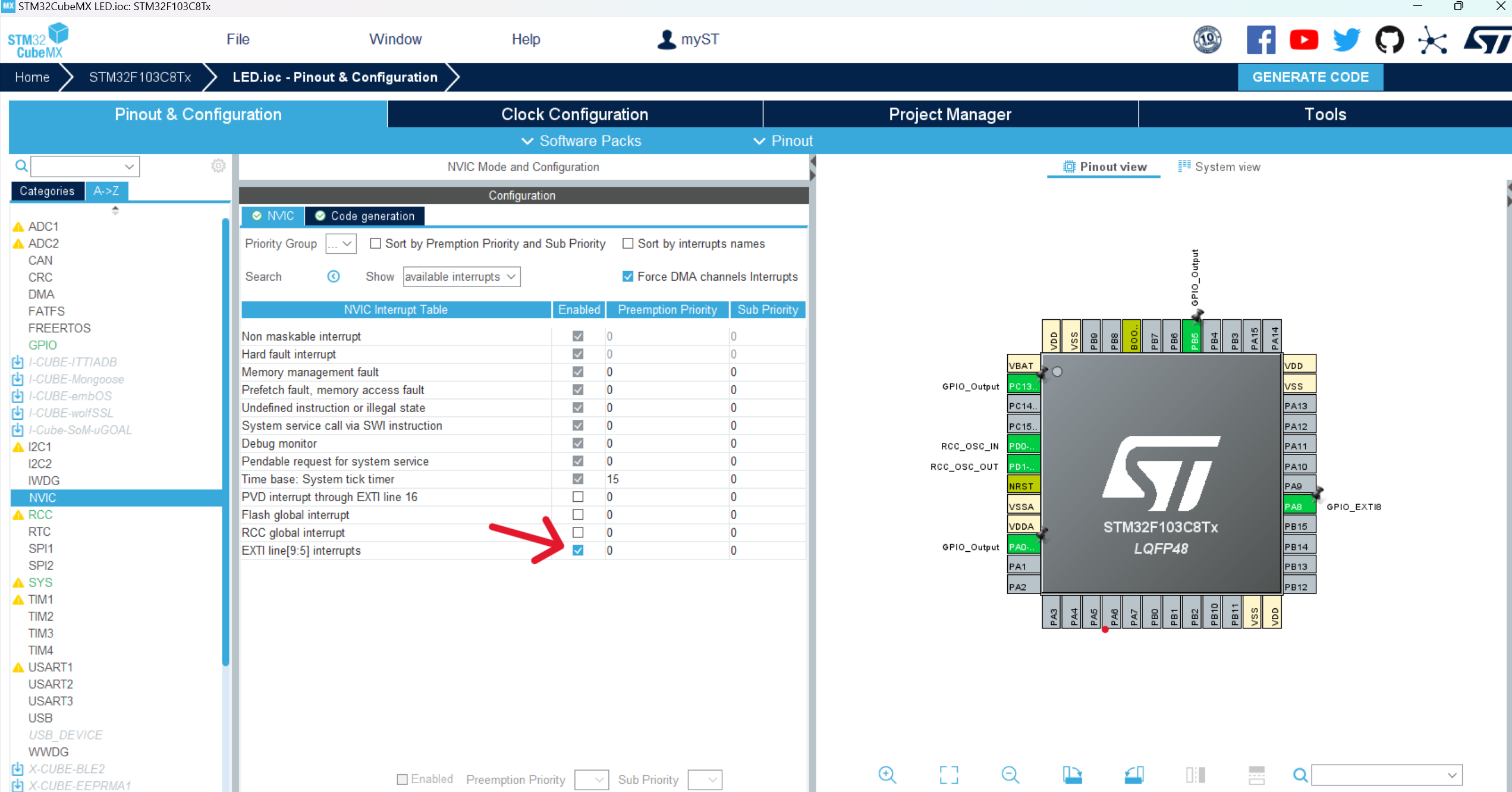This screenshot has height=792, width=1512.
Task: Select GPIO in the categories list
Action: (43, 345)
